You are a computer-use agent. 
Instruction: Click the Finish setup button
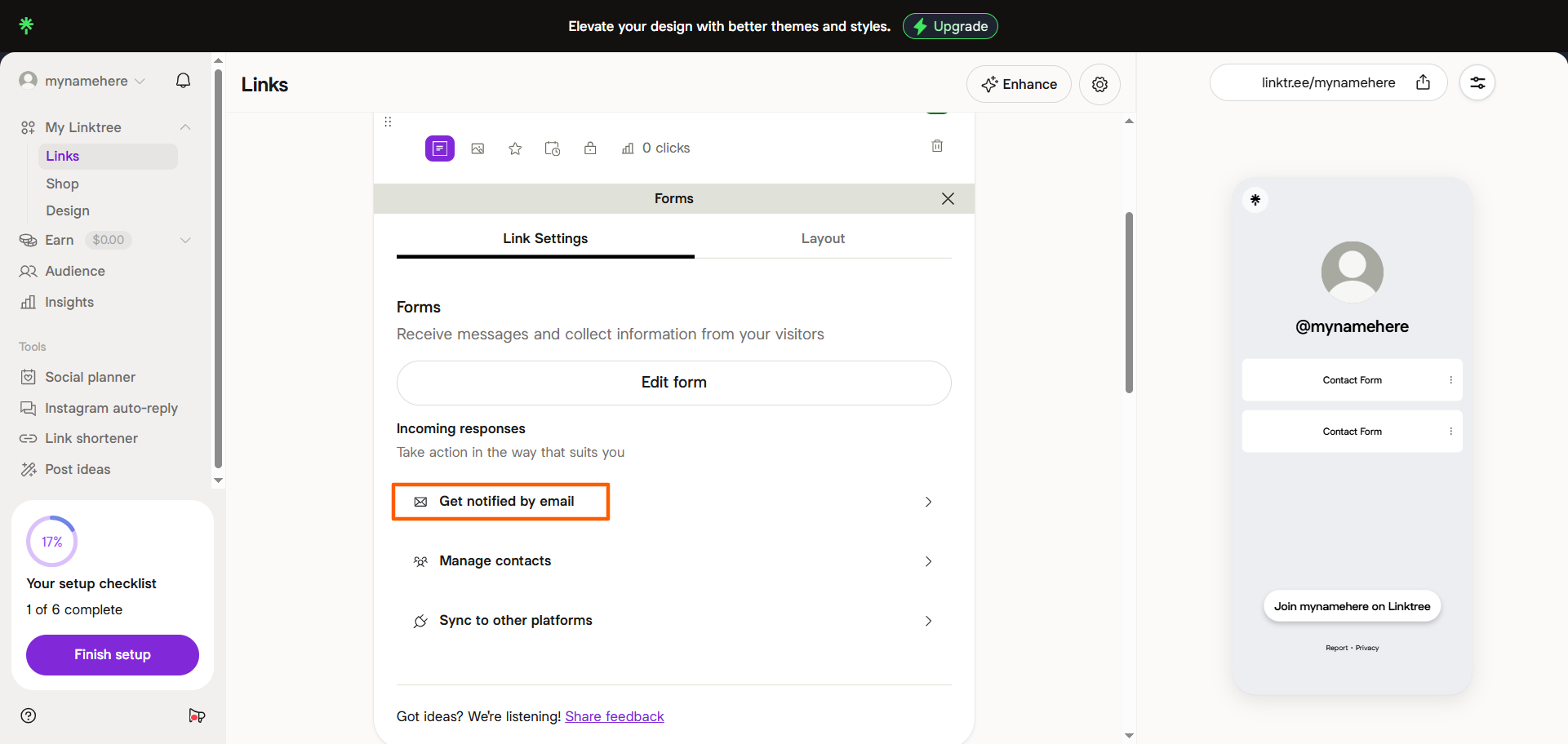point(113,654)
